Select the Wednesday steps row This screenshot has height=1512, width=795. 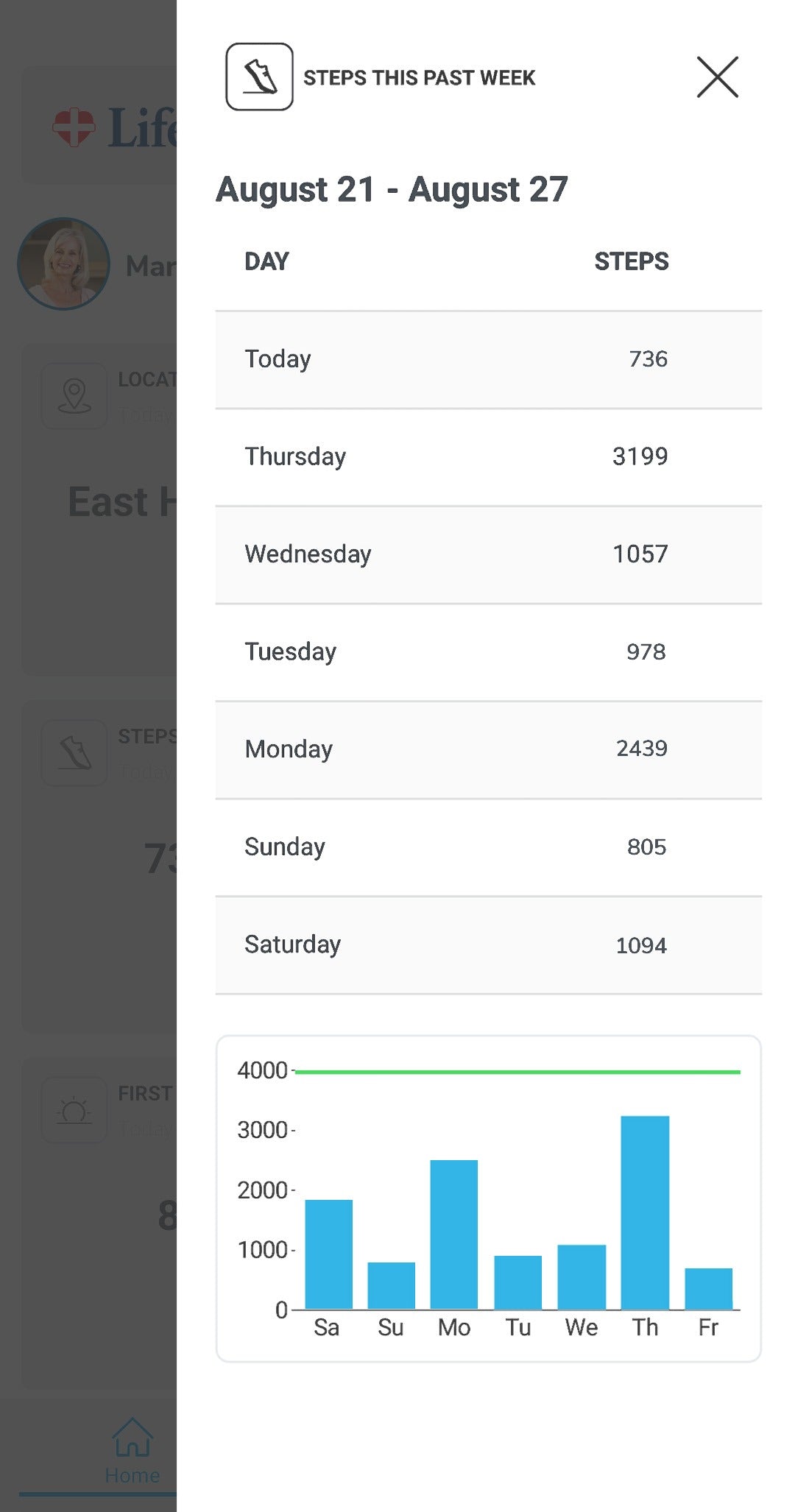[x=488, y=554]
